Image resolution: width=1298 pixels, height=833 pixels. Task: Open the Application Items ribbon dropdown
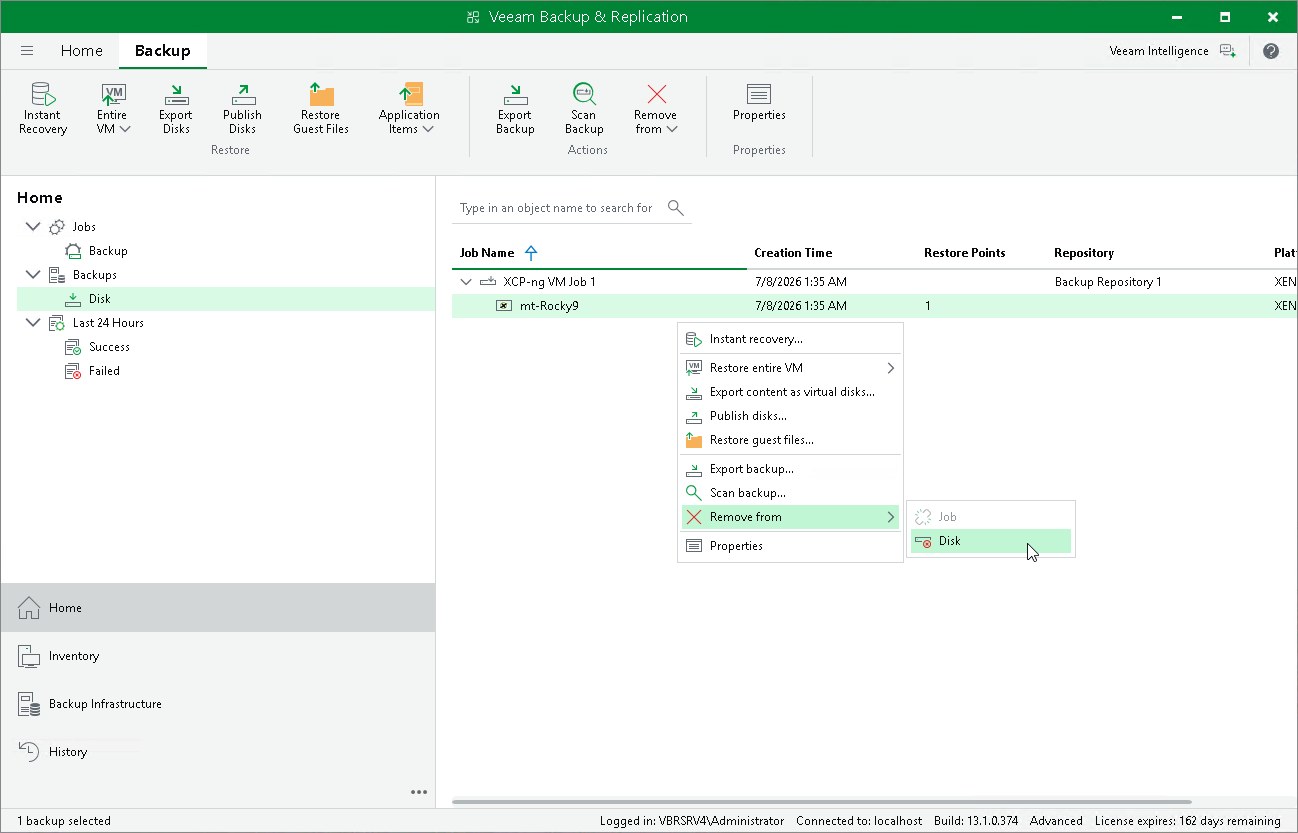(409, 108)
